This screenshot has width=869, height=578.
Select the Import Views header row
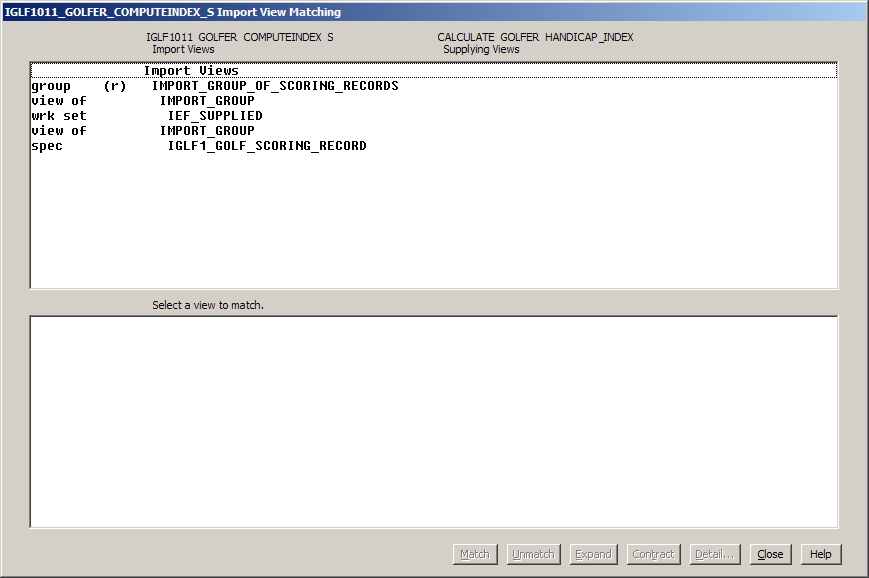point(434,70)
